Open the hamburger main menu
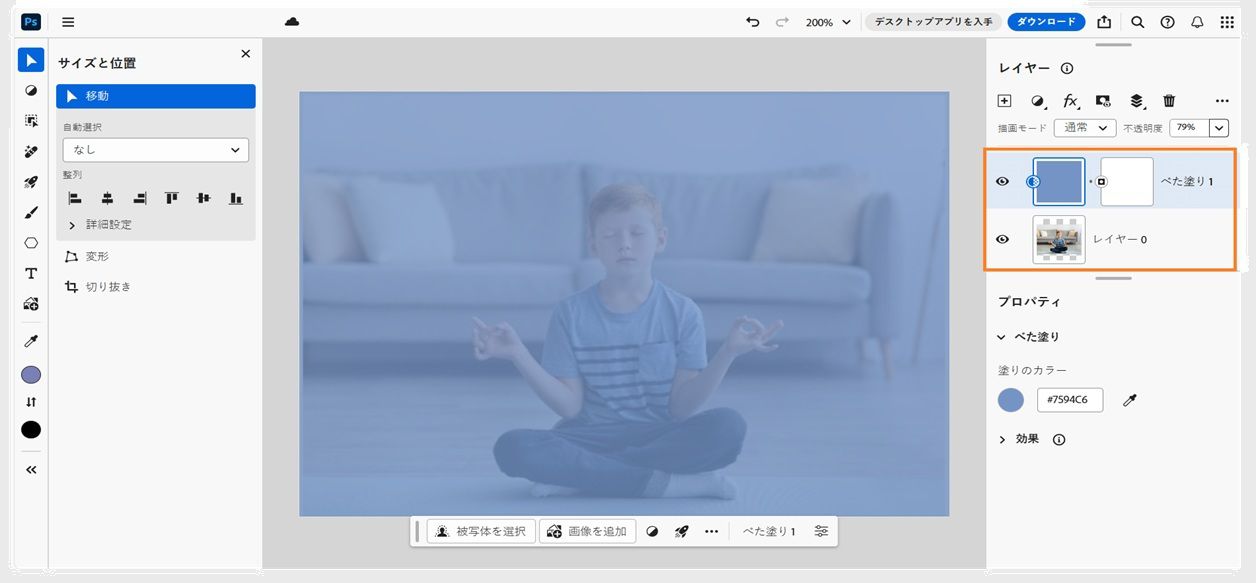1256x583 pixels. pyautogui.click(x=68, y=22)
